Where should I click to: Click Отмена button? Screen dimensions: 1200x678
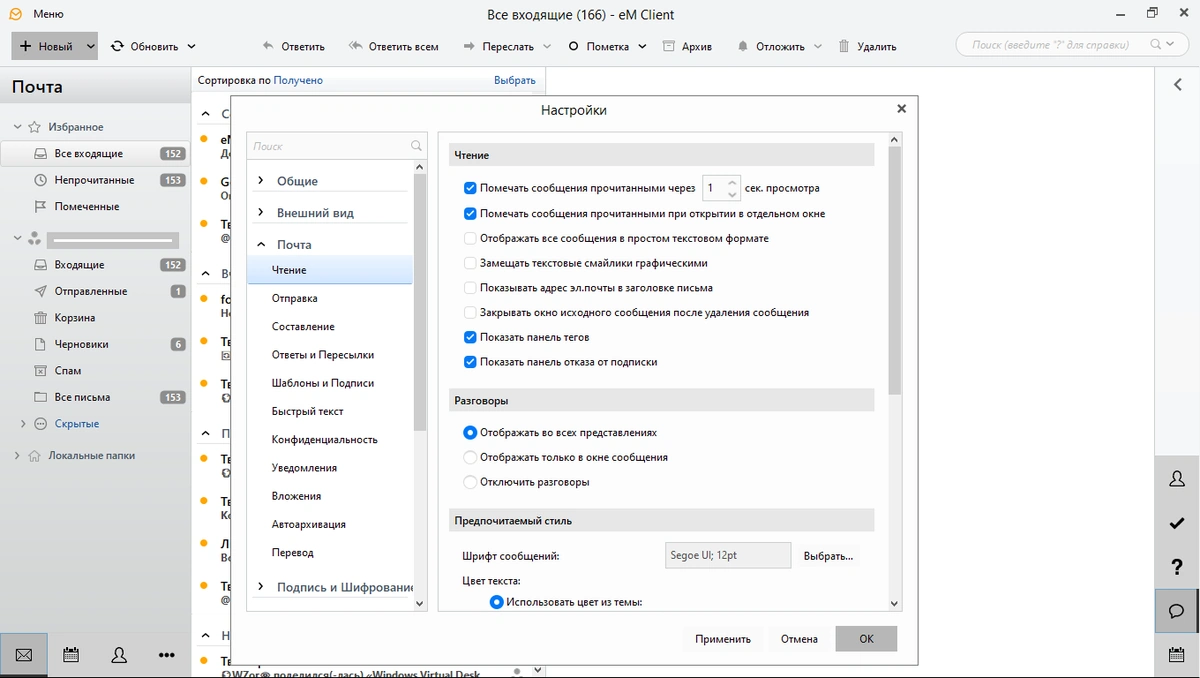tap(799, 639)
